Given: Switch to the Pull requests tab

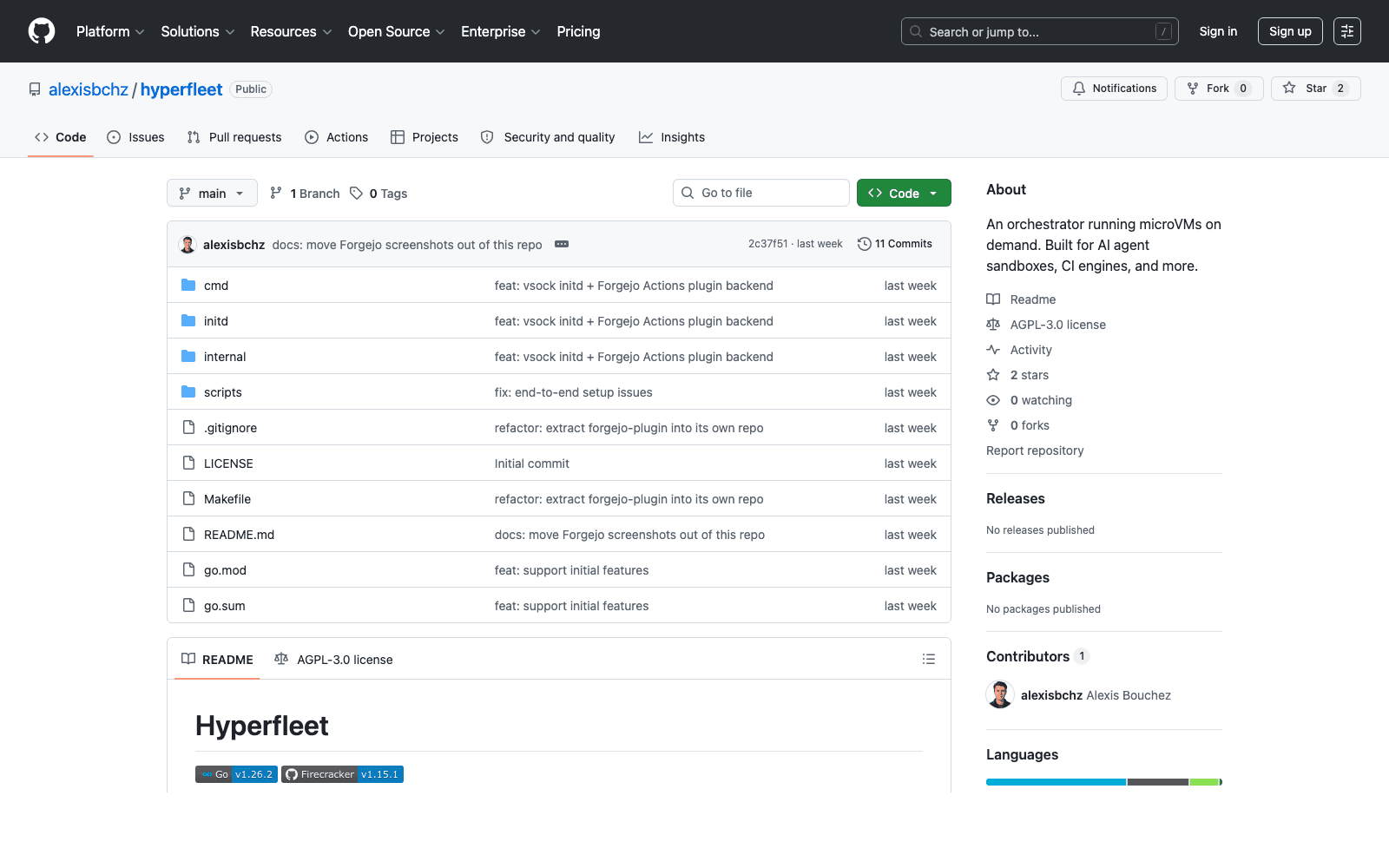Looking at the screenshot, I should pyautogui.click(x=234, y=137).
